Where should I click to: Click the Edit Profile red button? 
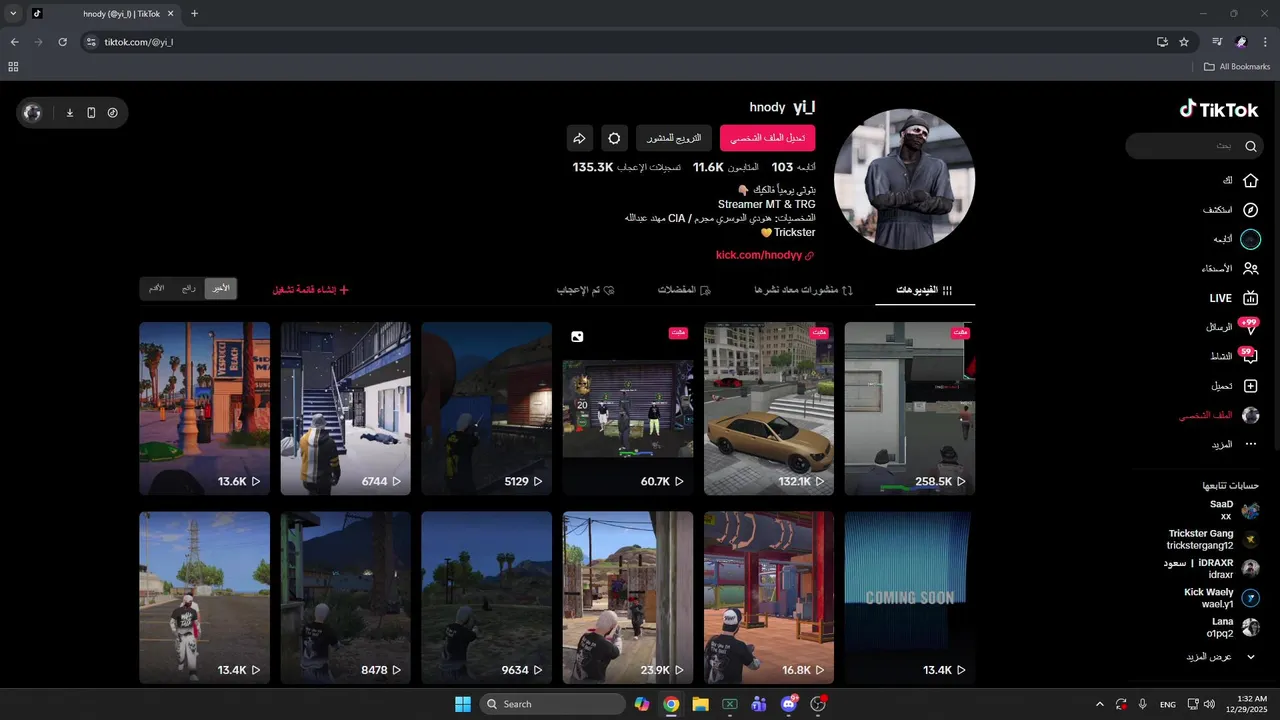[x=768, y=138]
